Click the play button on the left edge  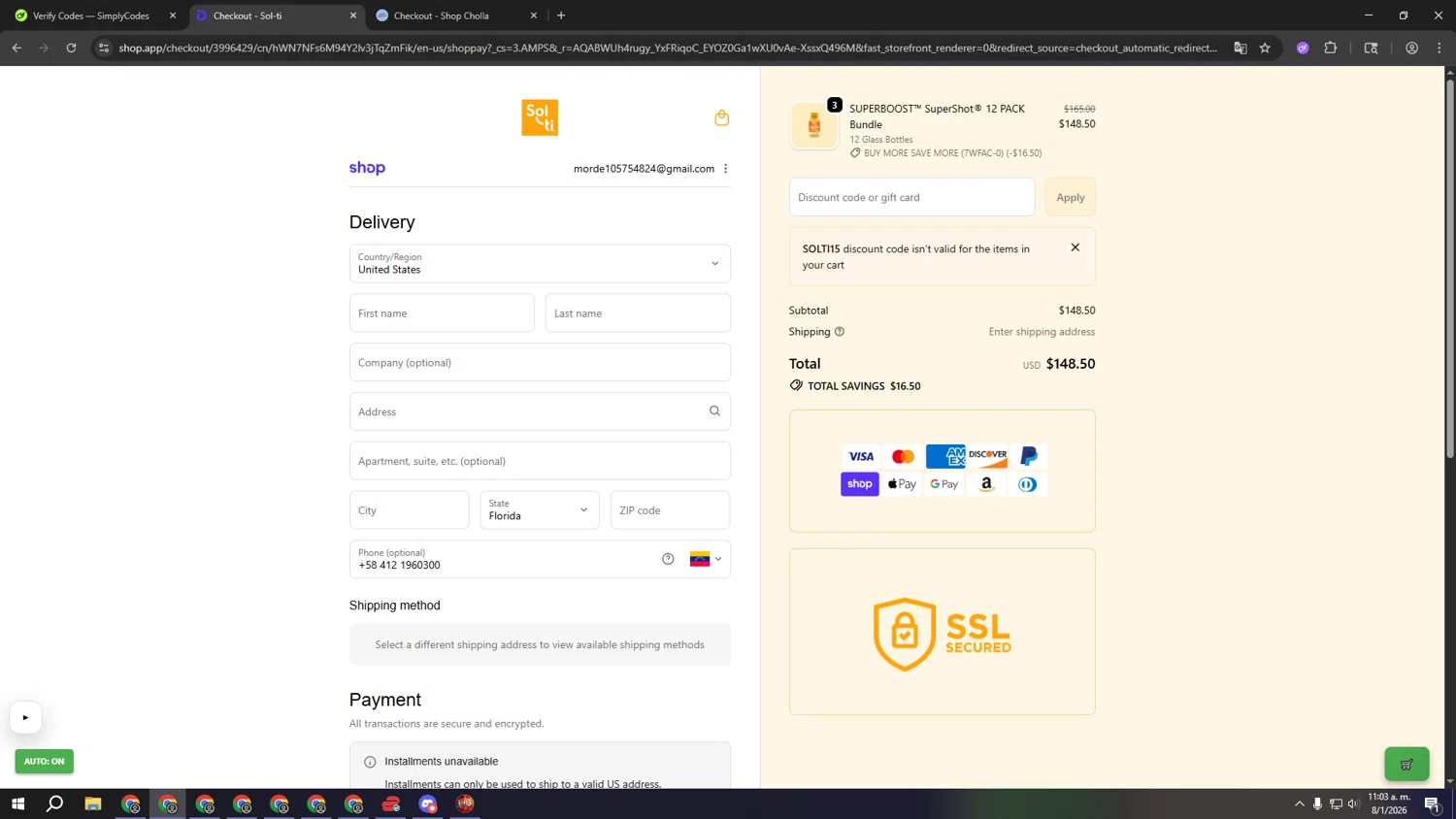[25, 717]
